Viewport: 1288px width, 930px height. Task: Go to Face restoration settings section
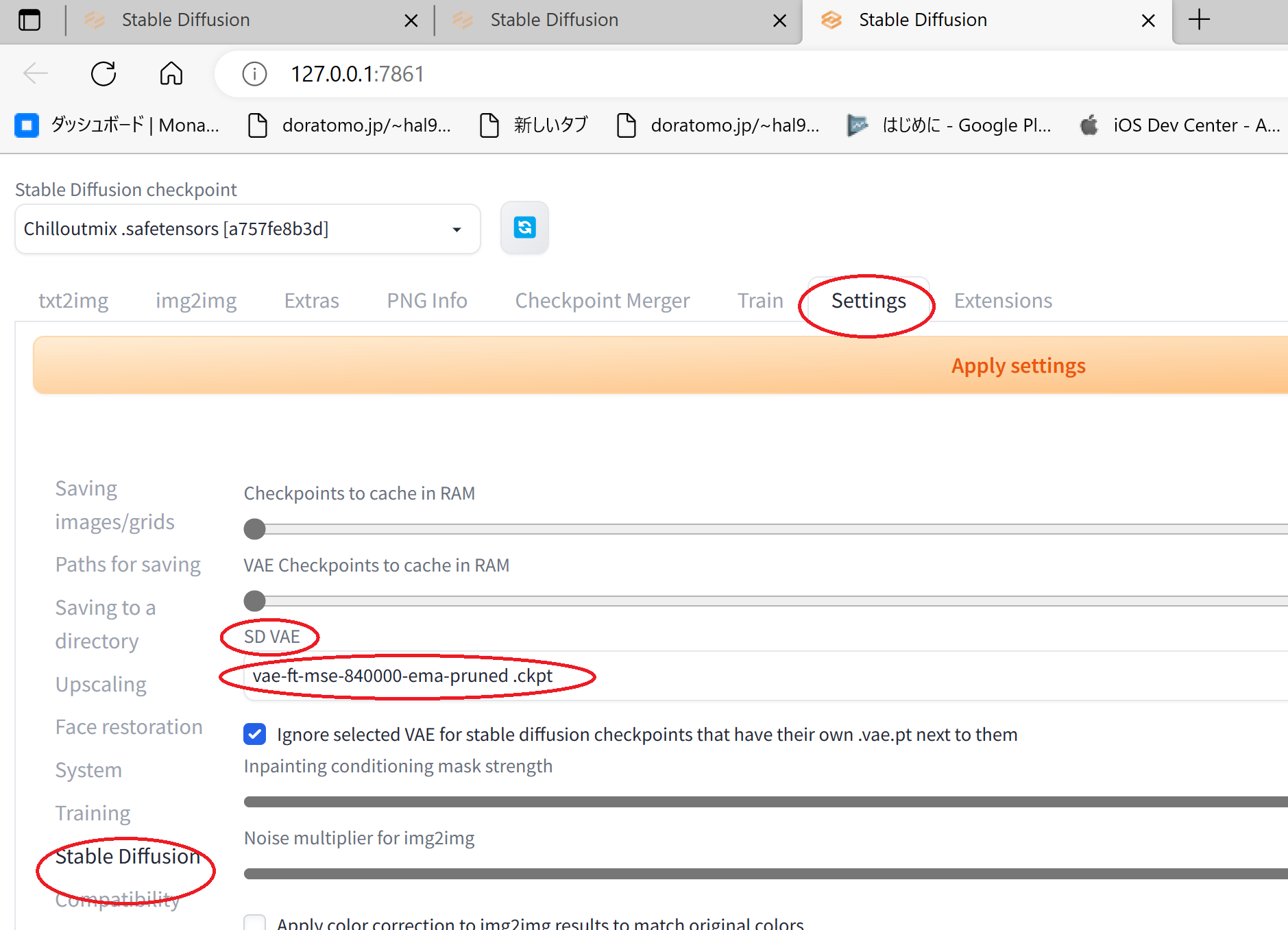tap(129, 726)
